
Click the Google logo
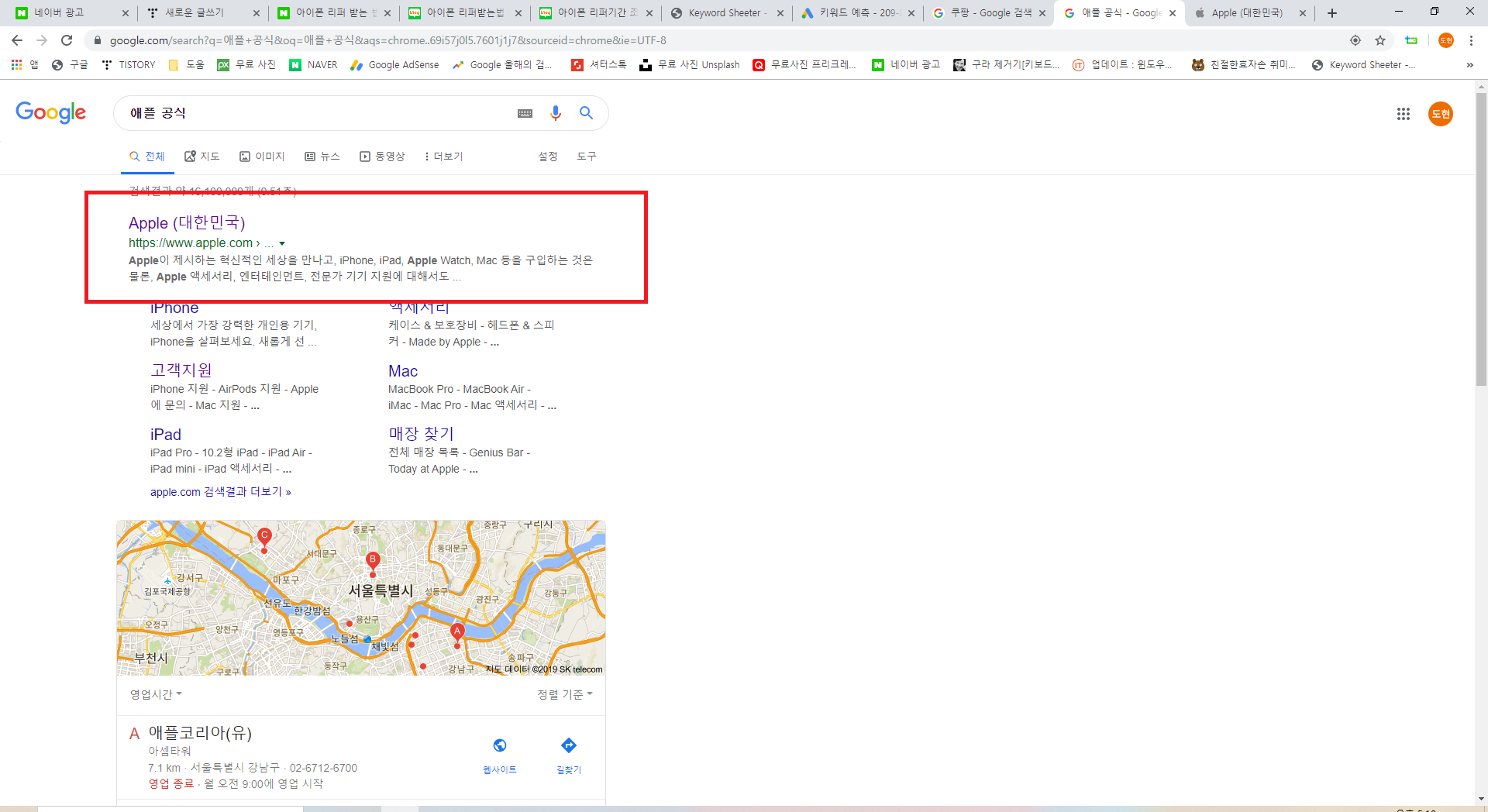coord(51,113)
